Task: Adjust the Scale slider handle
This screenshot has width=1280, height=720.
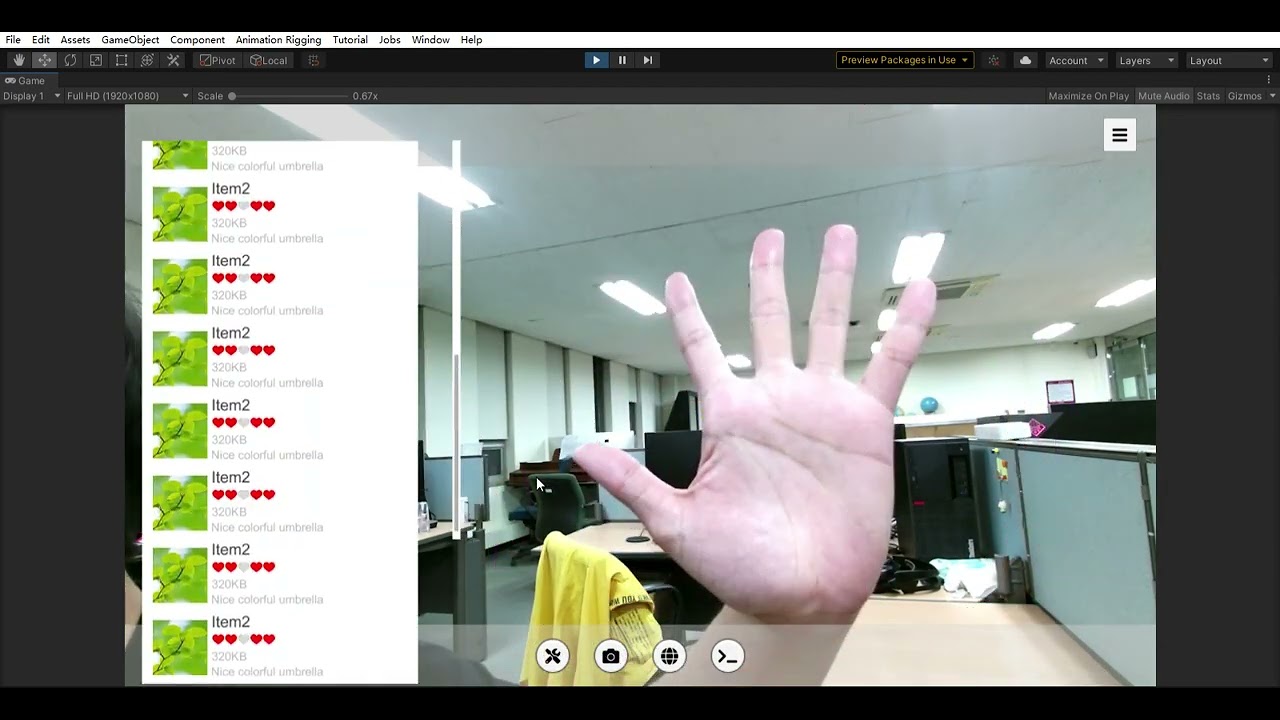Action: pyautogui.click(x=232, y=96)
